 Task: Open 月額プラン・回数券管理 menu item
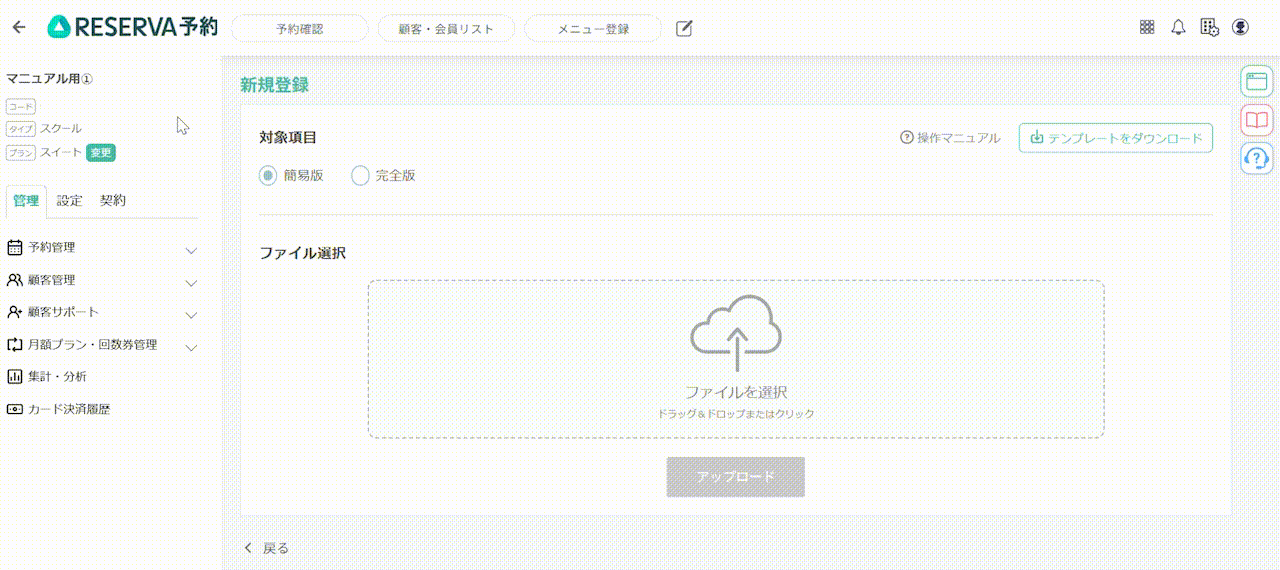click(x=93, y=344)
